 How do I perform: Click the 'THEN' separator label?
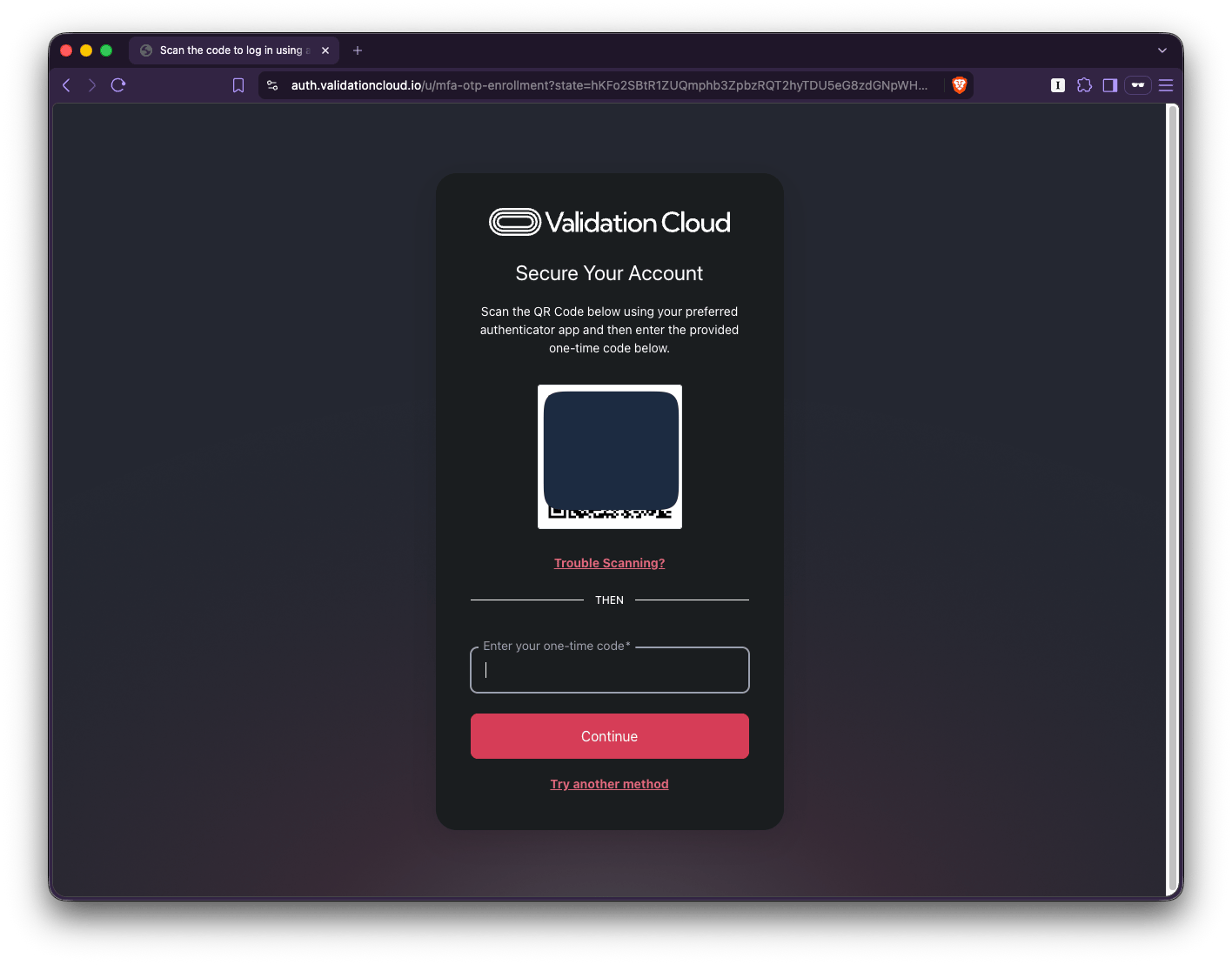(x=610, y=600)
